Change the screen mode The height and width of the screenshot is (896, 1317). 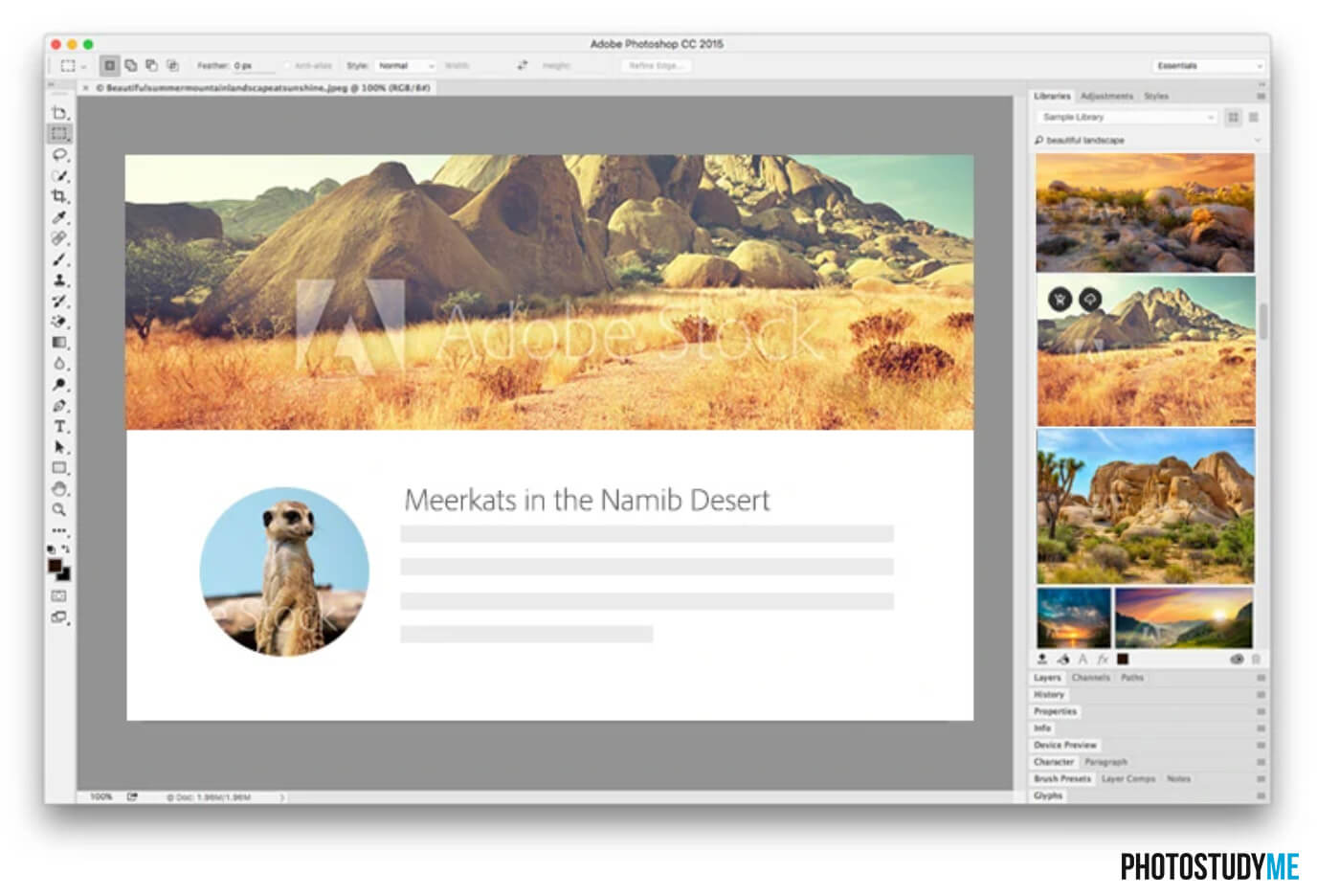pyautogui.click(x=59, y=617)
